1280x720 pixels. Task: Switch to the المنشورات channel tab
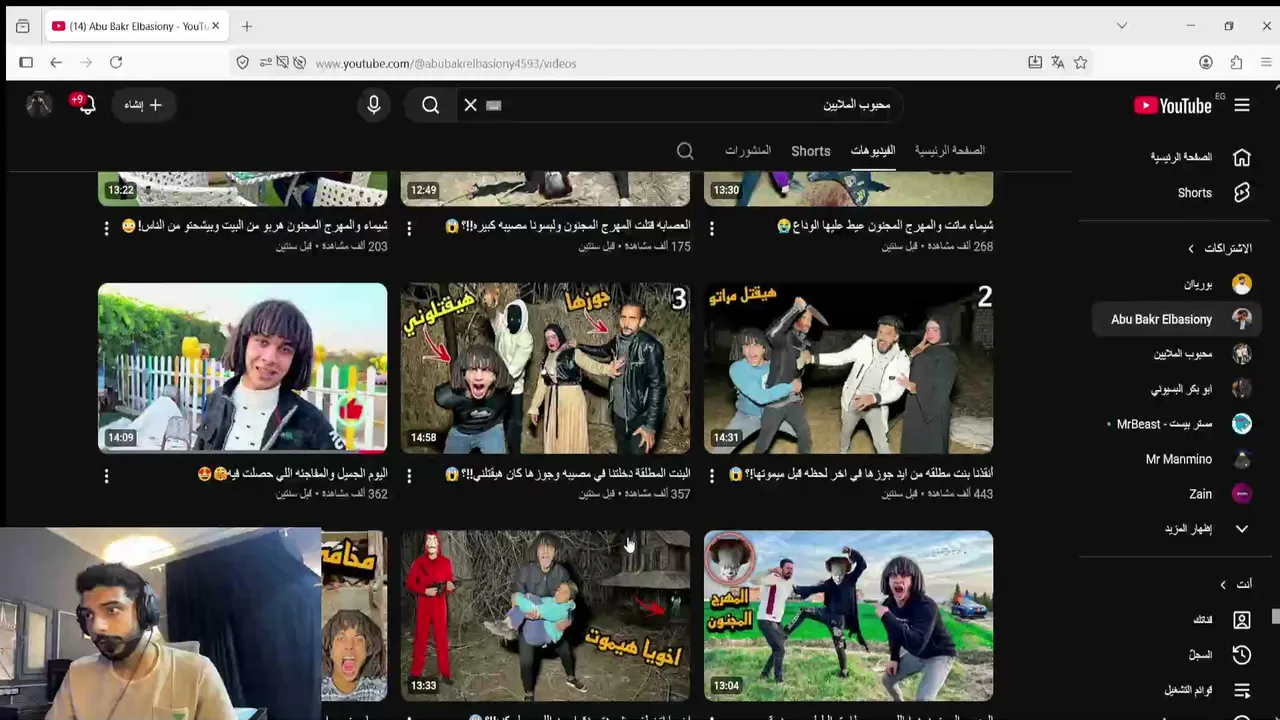pos(748,151)
